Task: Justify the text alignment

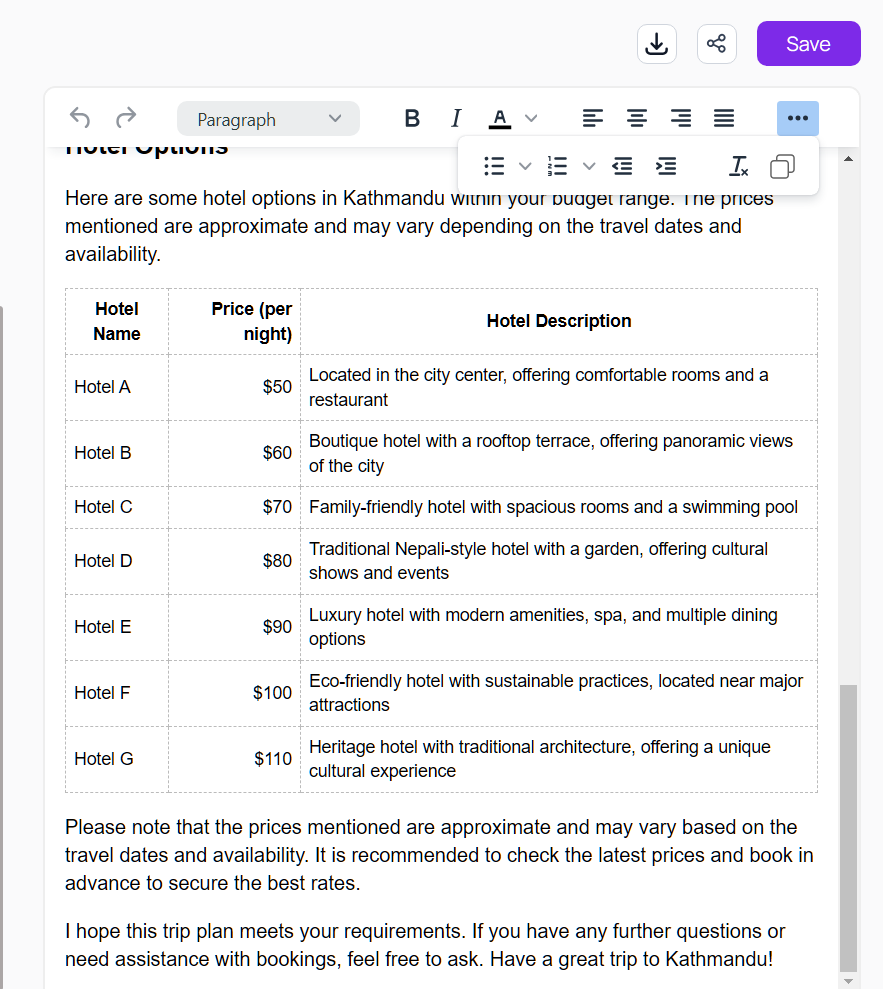Action: pyautogui.click(x=724, y=118)
